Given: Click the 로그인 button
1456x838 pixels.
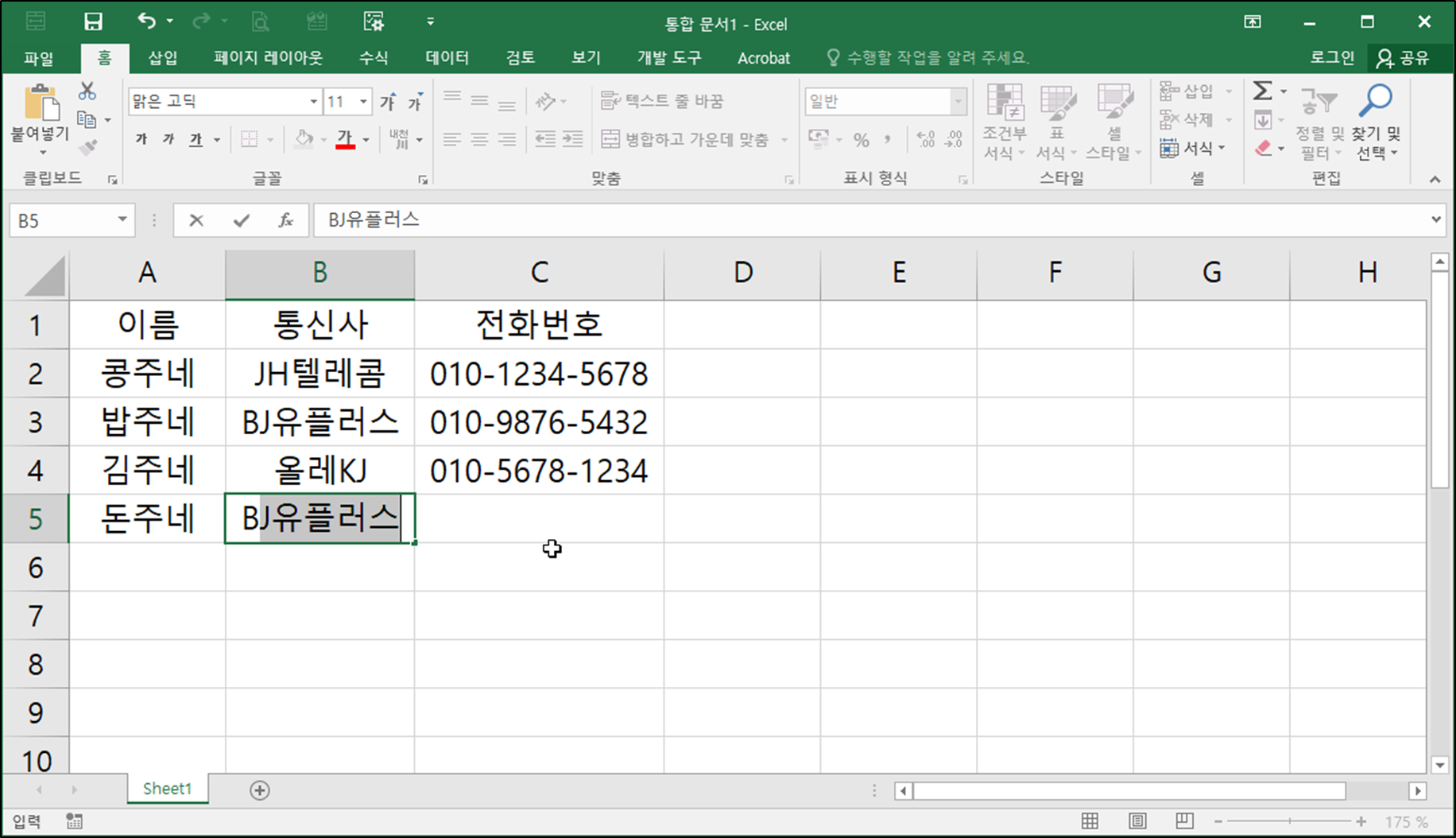Looking at the screenshot, I should pyautogui.click(x=1332, y=58).
